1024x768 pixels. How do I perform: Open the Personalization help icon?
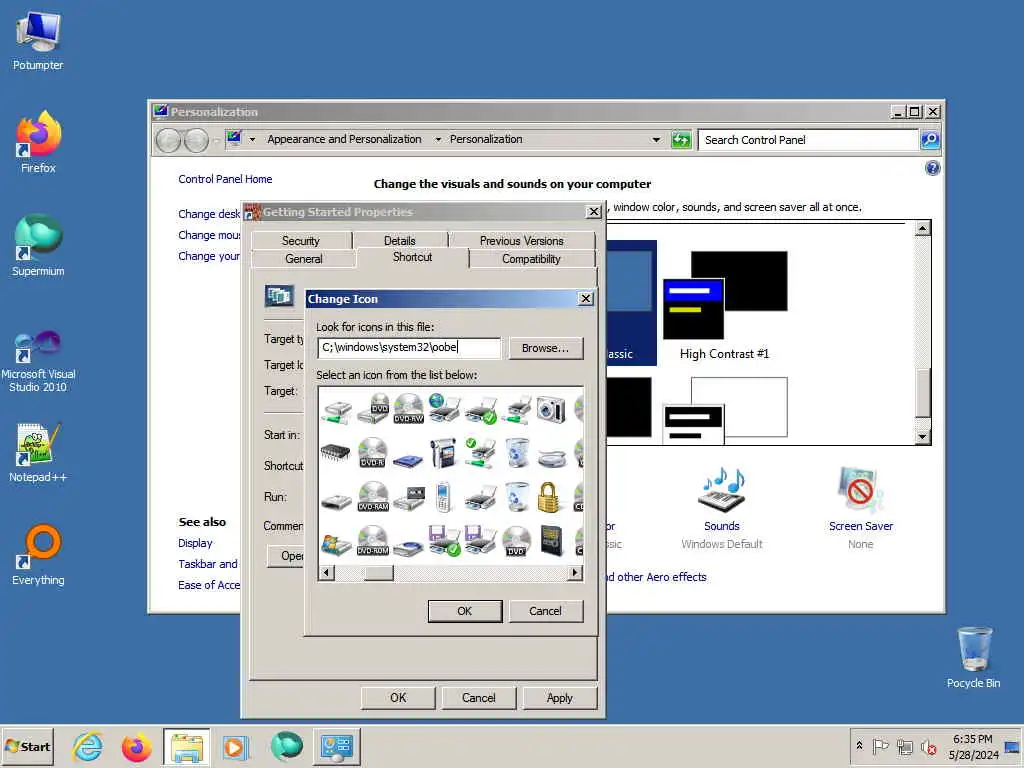pos(933,168)
